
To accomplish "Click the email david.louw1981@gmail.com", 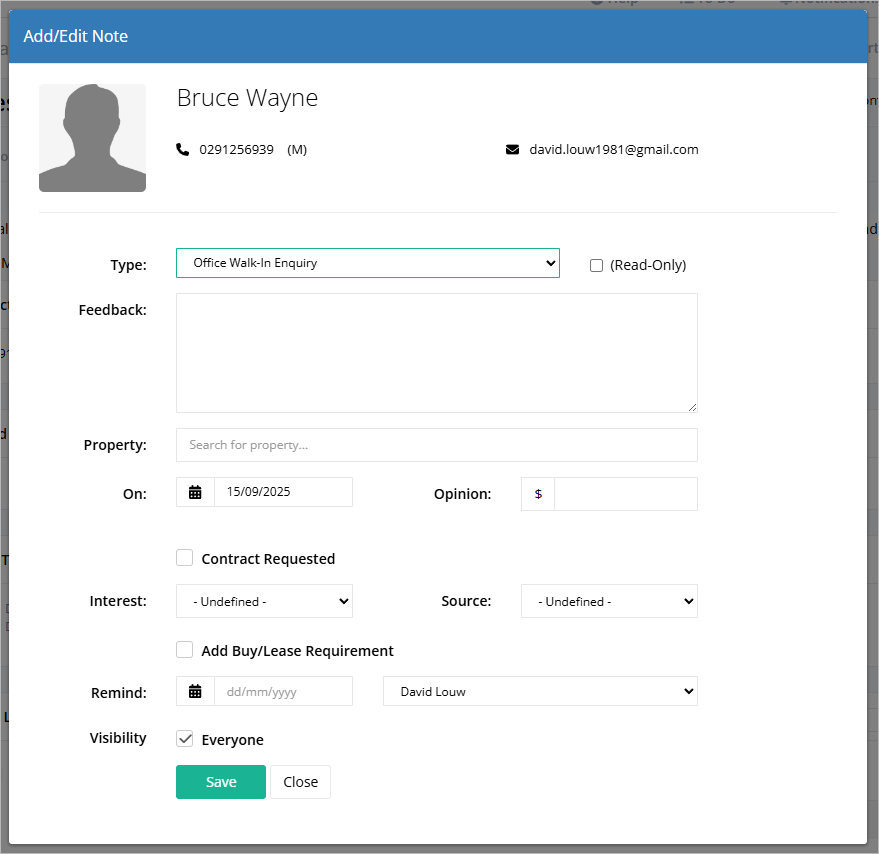I will (614, 150).
